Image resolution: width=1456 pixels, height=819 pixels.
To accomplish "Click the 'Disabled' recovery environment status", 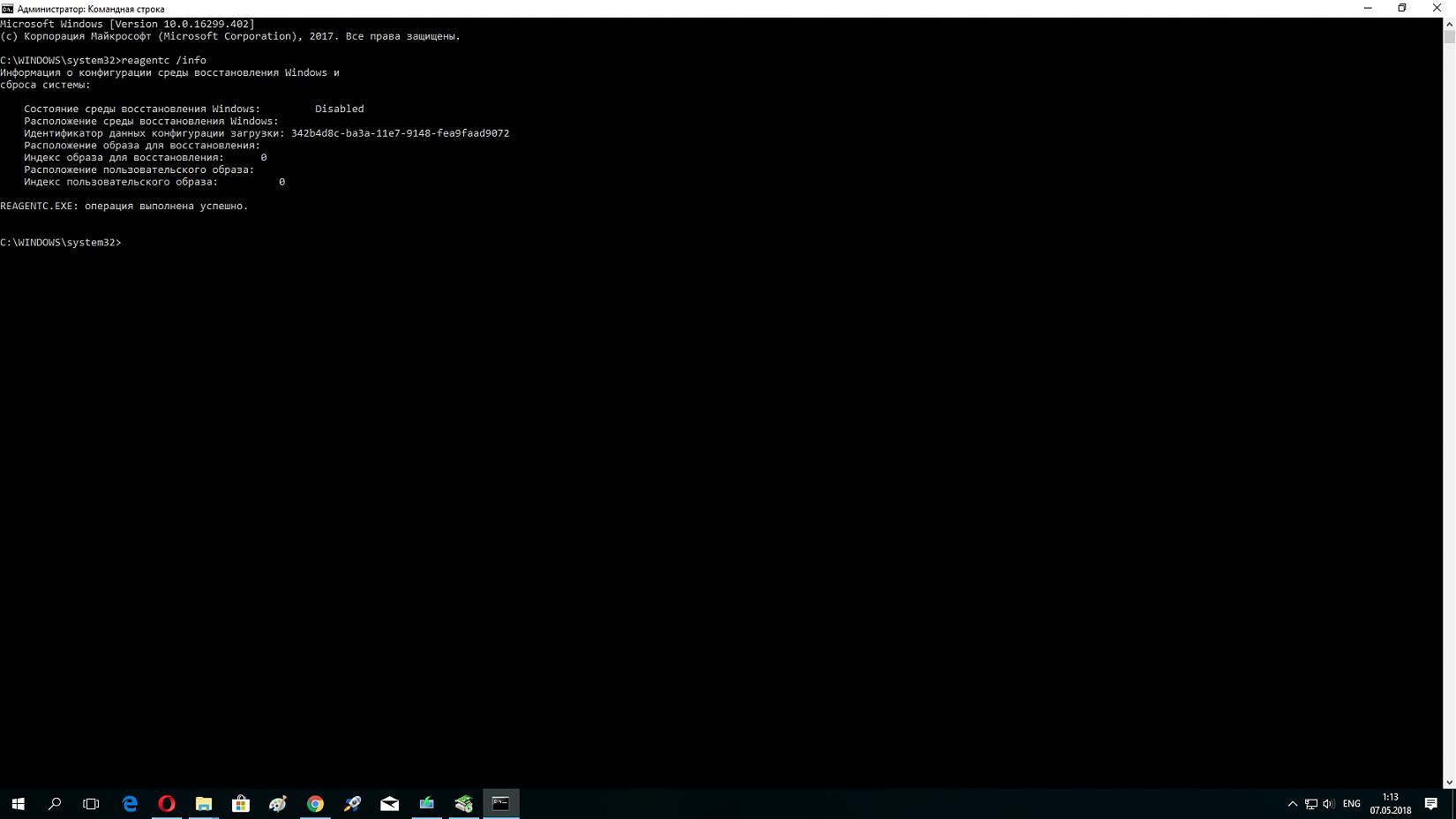I will coord(340,109).
